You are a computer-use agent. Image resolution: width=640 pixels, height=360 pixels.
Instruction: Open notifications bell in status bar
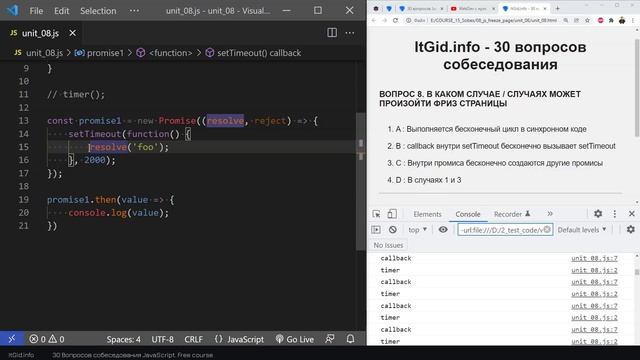point(350,339)
